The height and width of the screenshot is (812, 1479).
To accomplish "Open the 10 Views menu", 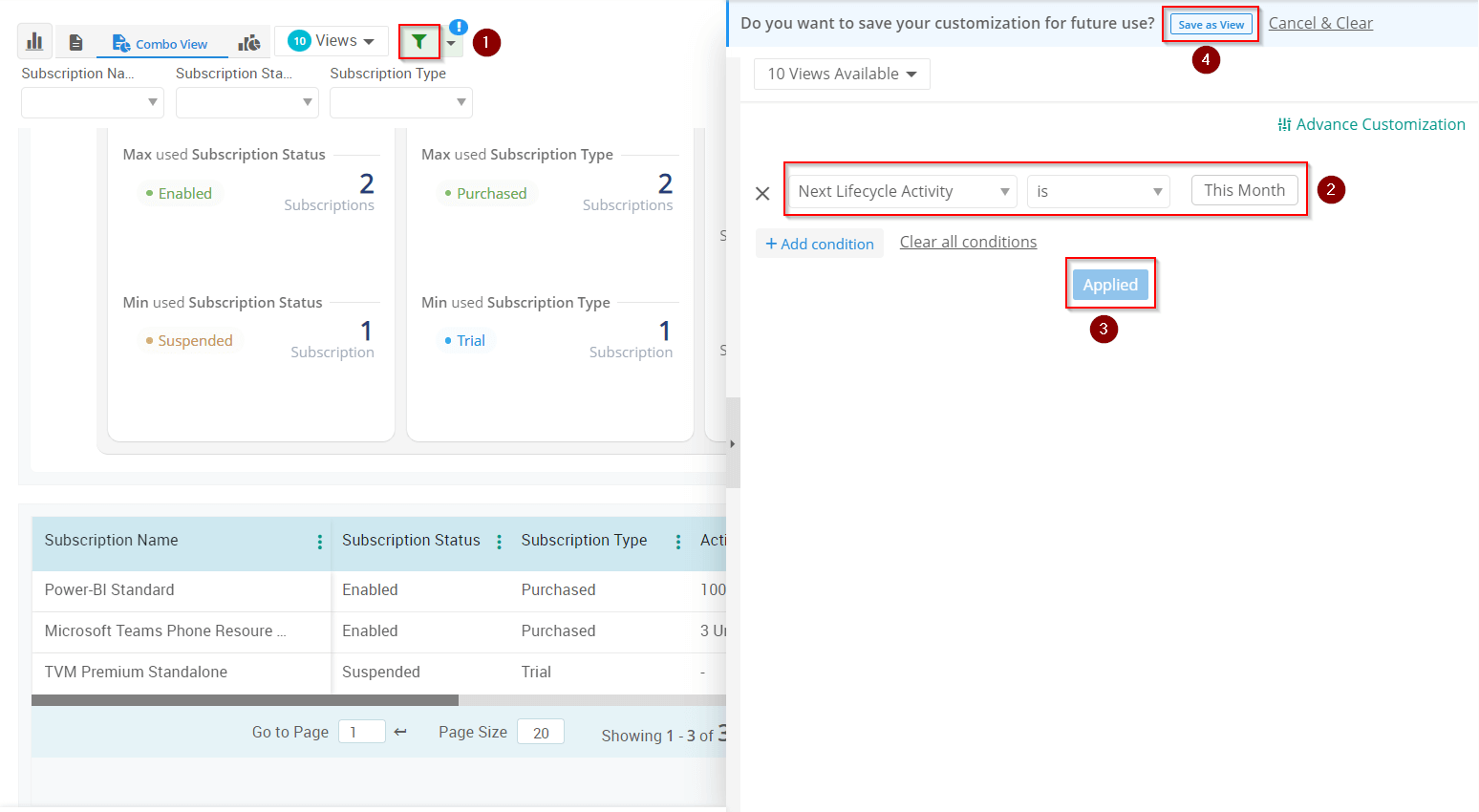I will pos(332,41).
